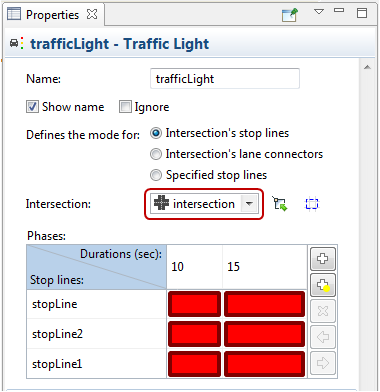Select Intersection's lane connectors radio button
The height and width of the screenshot is (392, 380).
[156, 154]
